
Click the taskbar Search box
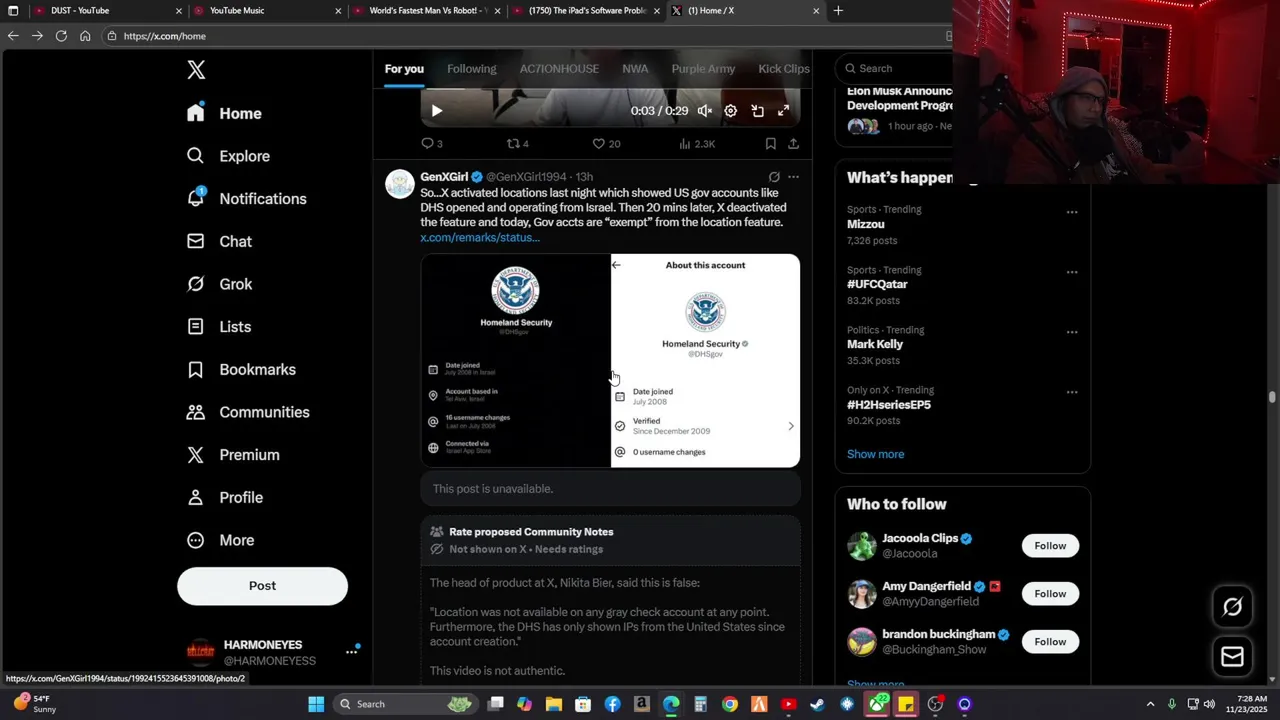(405, 704)
